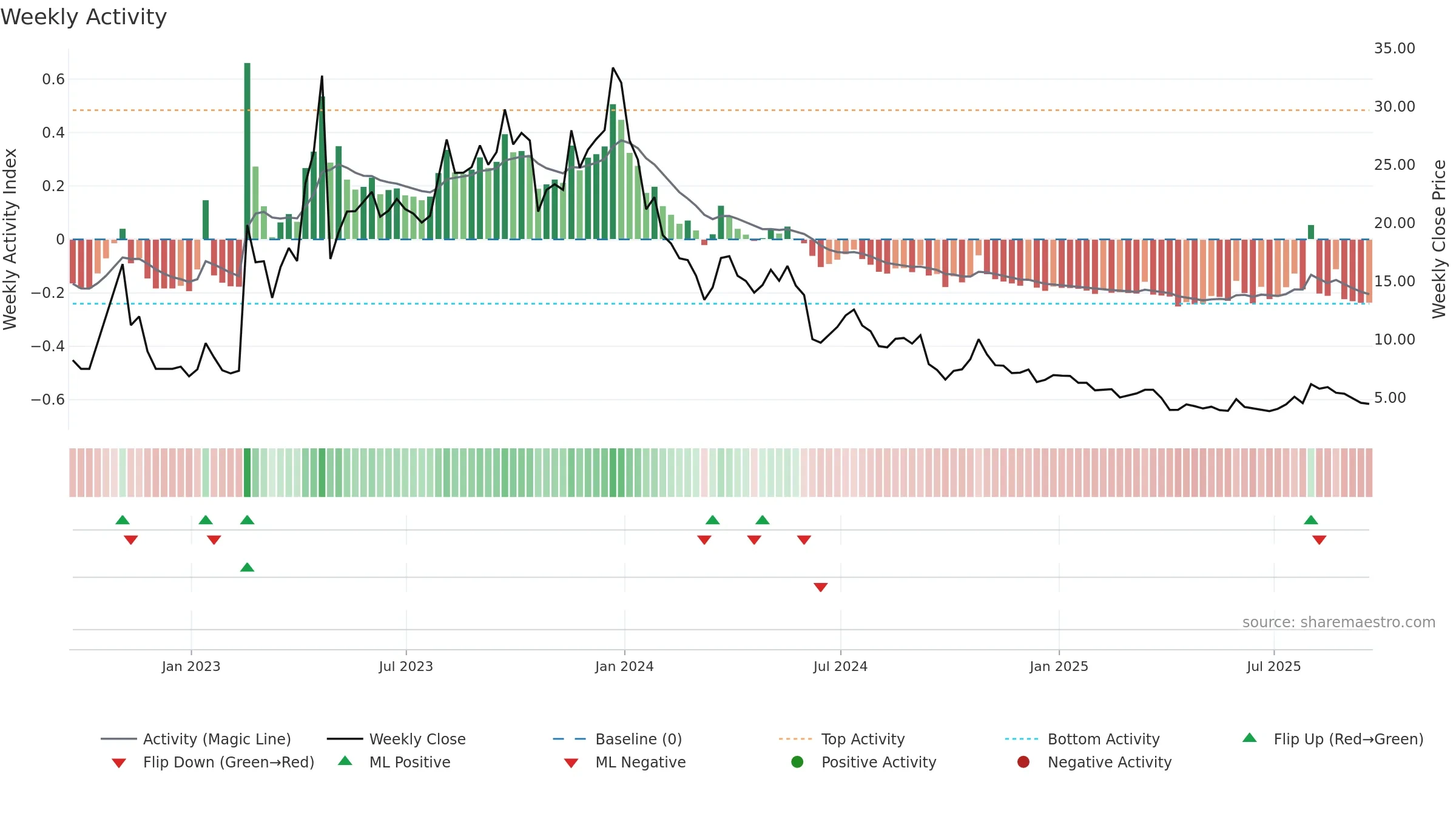The width and height of the screenshot is (1456, 819).
Task: Click the lone green bar after Jul 2025
Action: pyautogui.click(x=1311, y=232)
